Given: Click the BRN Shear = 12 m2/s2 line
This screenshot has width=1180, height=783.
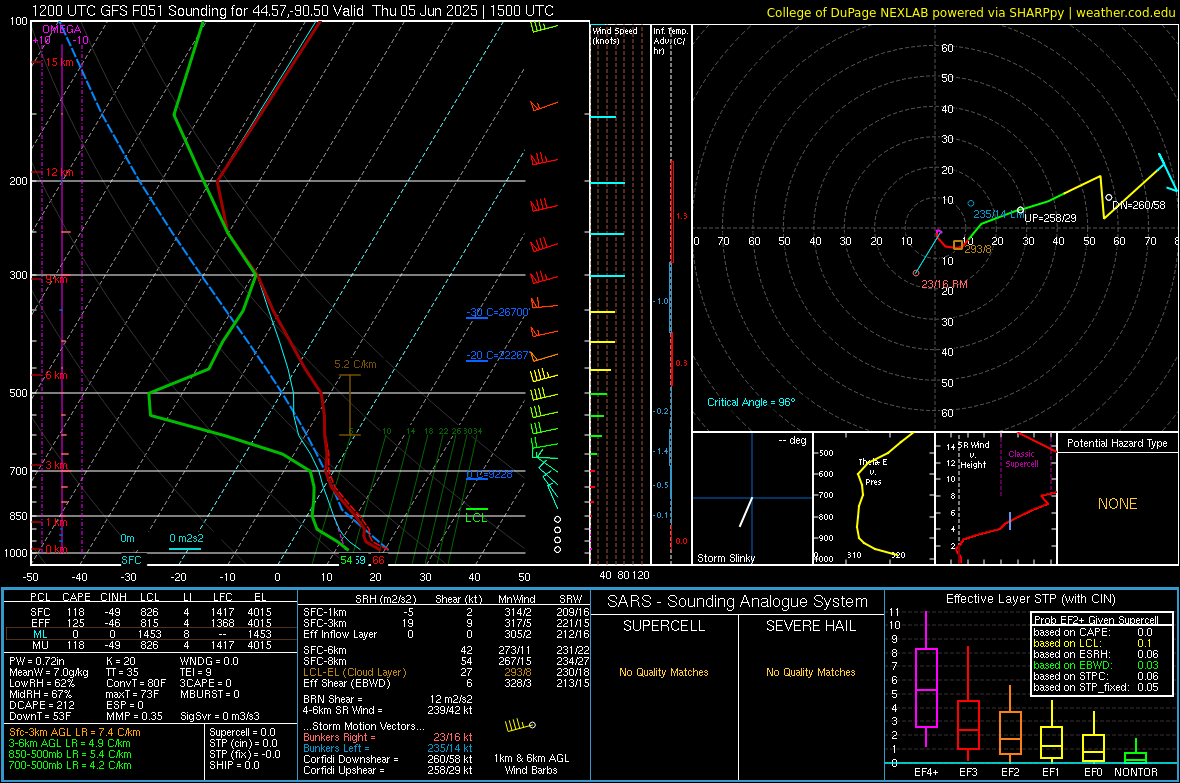Looking at the screenshot, I should tap(388, 699).
